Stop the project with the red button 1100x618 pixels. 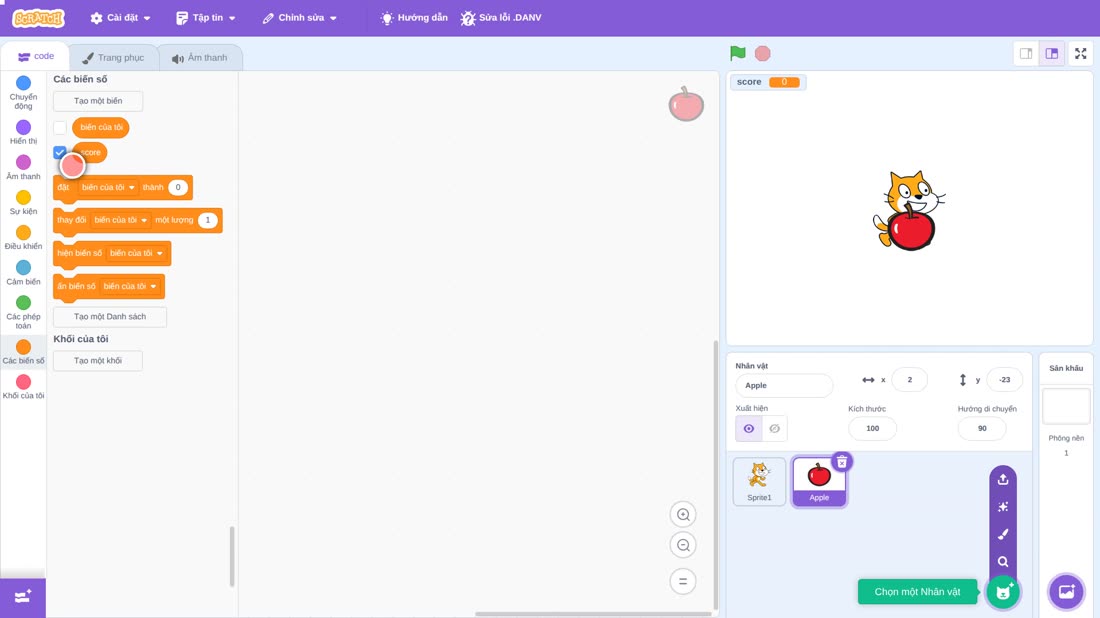(763, 53)
